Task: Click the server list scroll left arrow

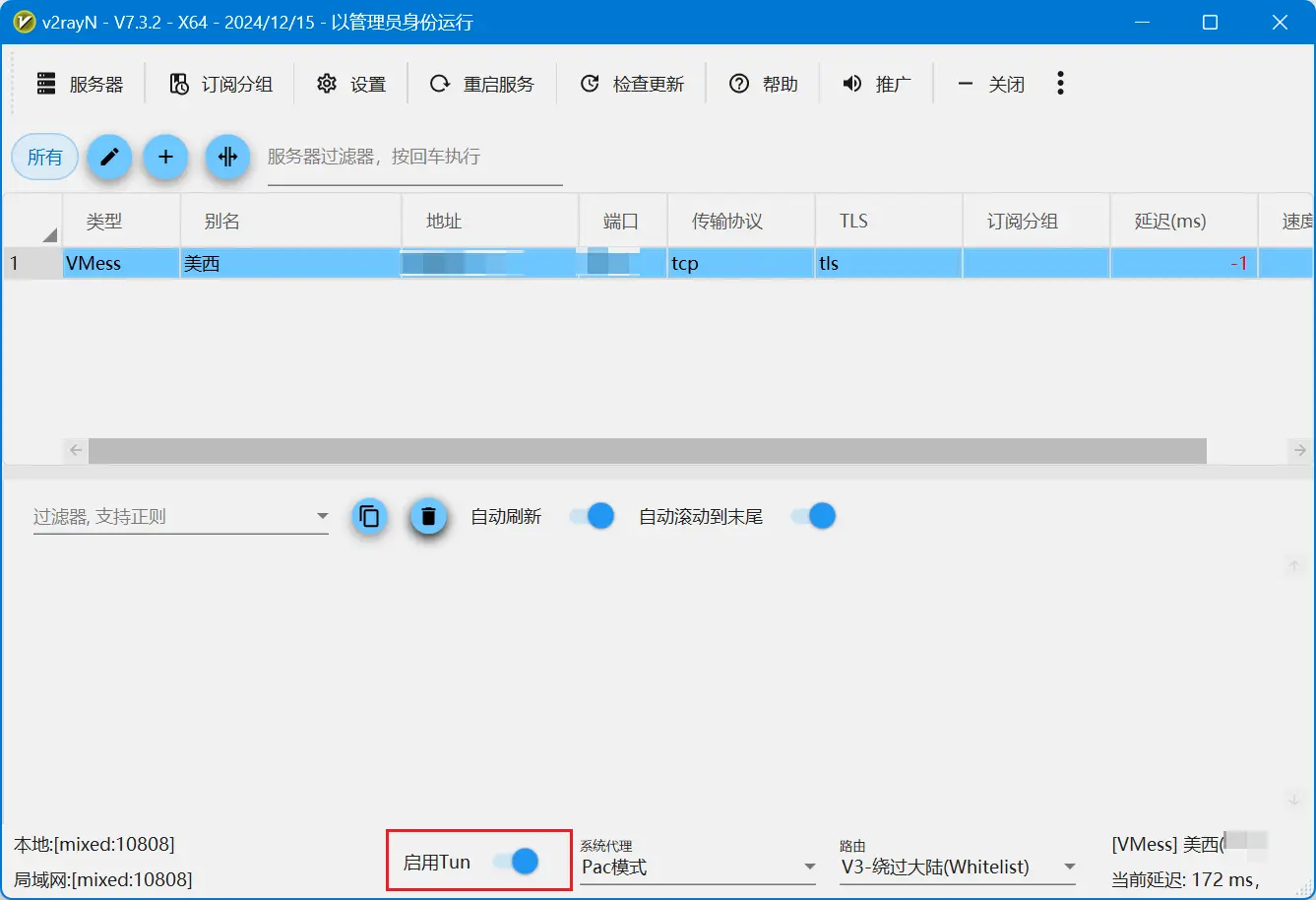Action: click(76, 451)
